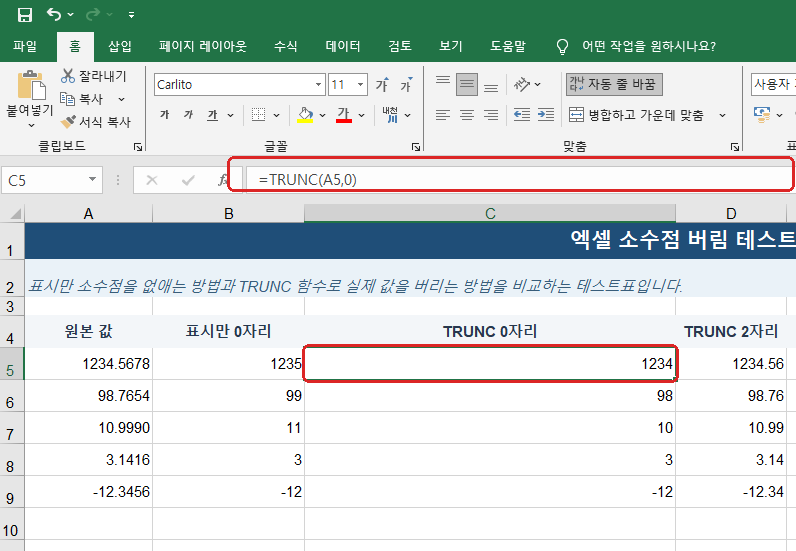Expand the 복사 dropdown arrow
The image size is (796, 551).
121,99
